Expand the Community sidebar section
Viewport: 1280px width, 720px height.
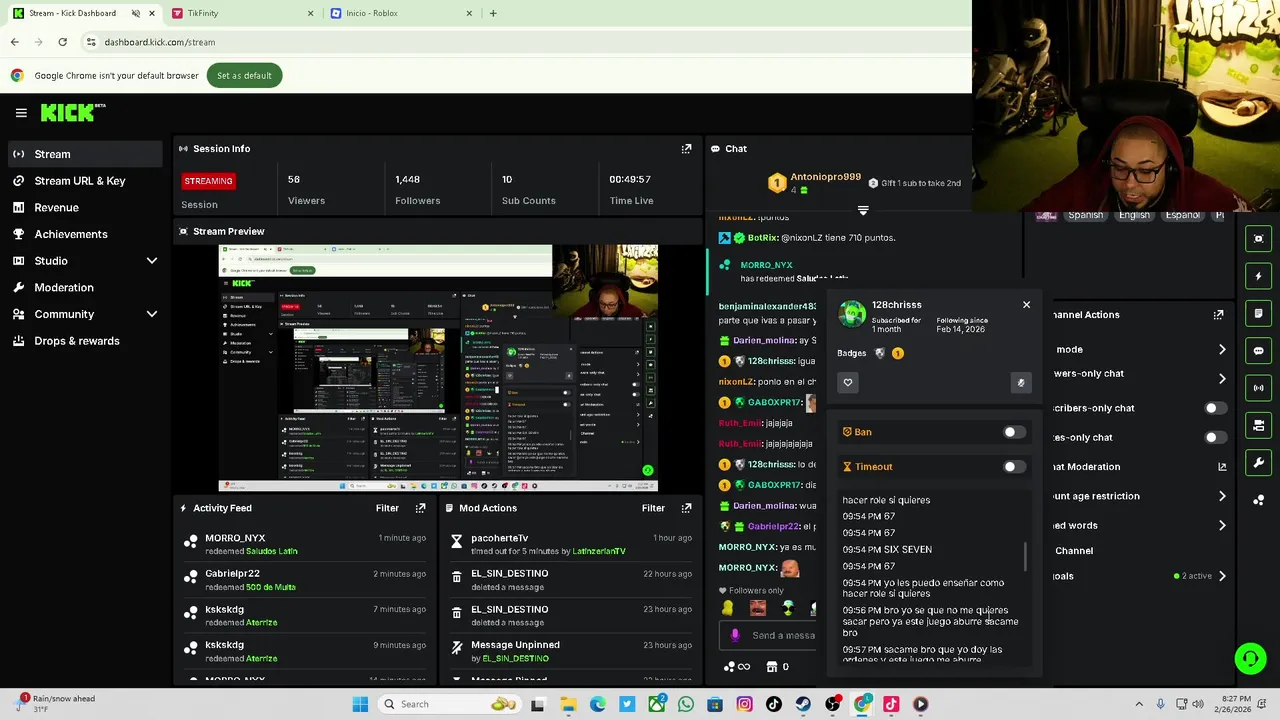pyautogui.click(x=152, y=314)
